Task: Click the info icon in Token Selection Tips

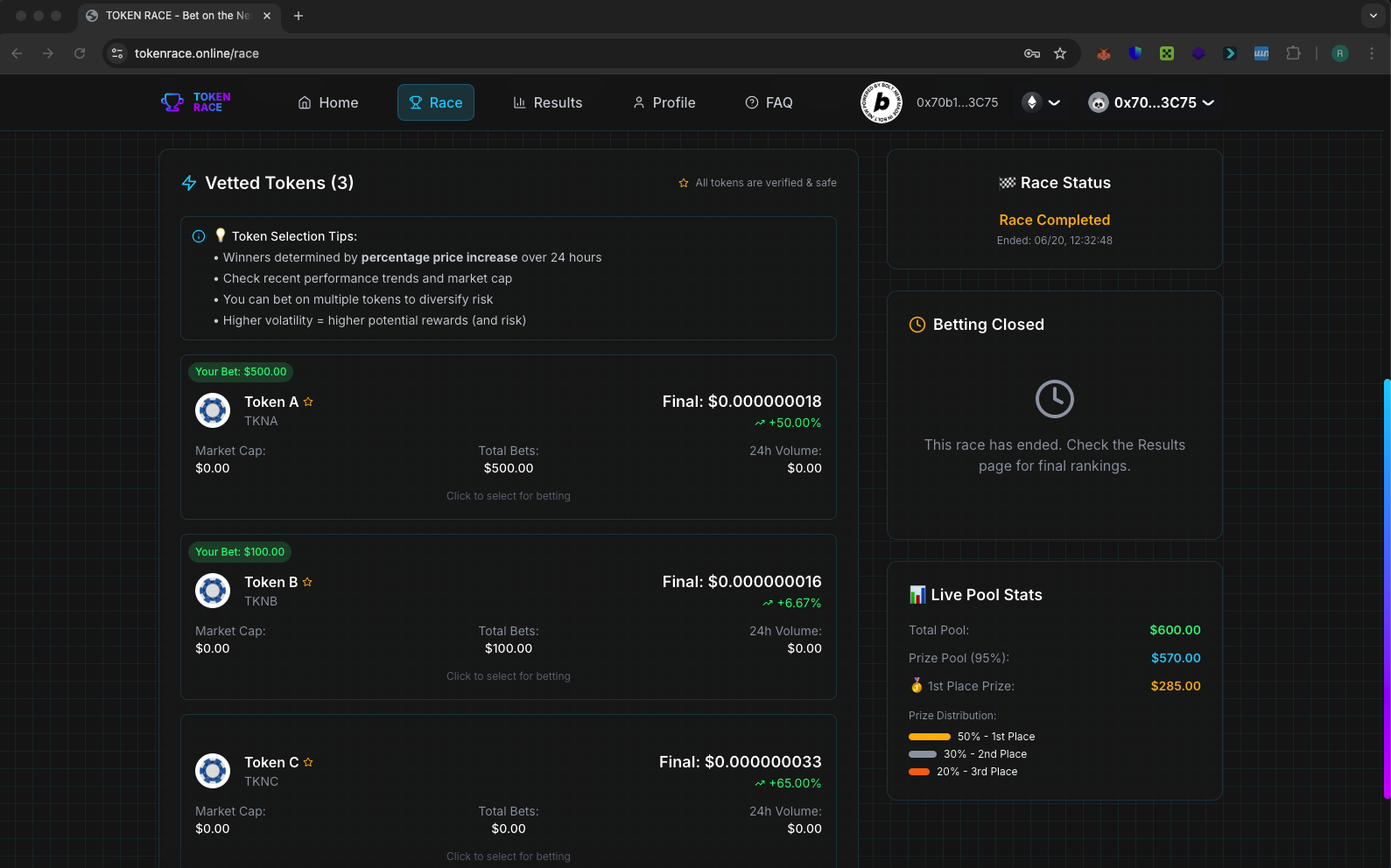Action: tap(199, 236)
